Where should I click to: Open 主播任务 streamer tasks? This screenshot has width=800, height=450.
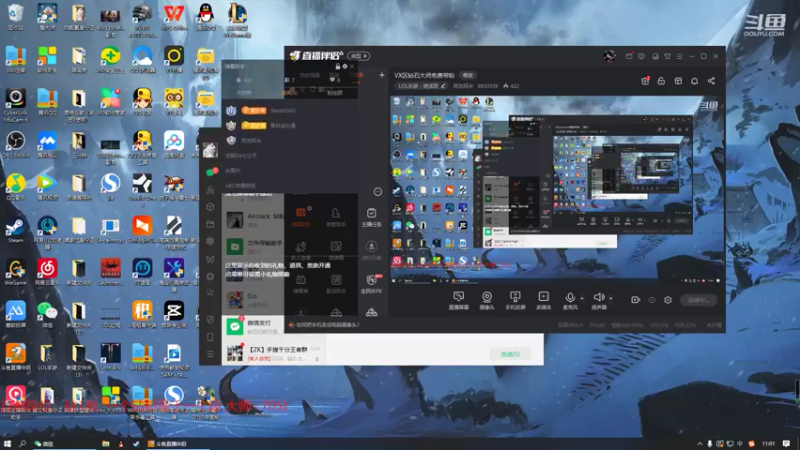point(371,217)
